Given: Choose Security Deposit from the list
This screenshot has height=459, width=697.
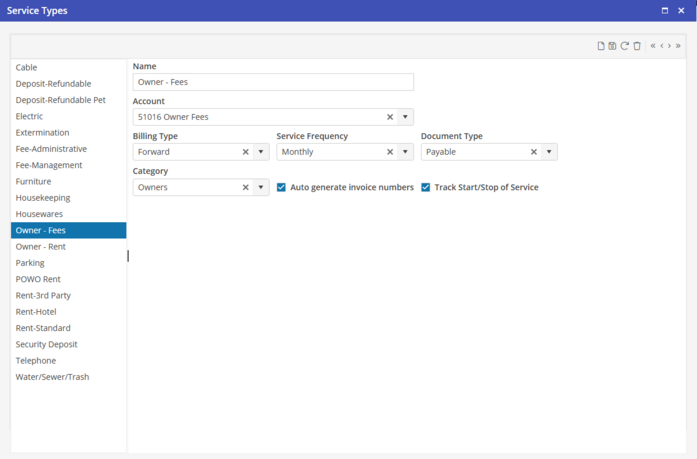Looking at the screenshot, I should click(x=47, y=344).
